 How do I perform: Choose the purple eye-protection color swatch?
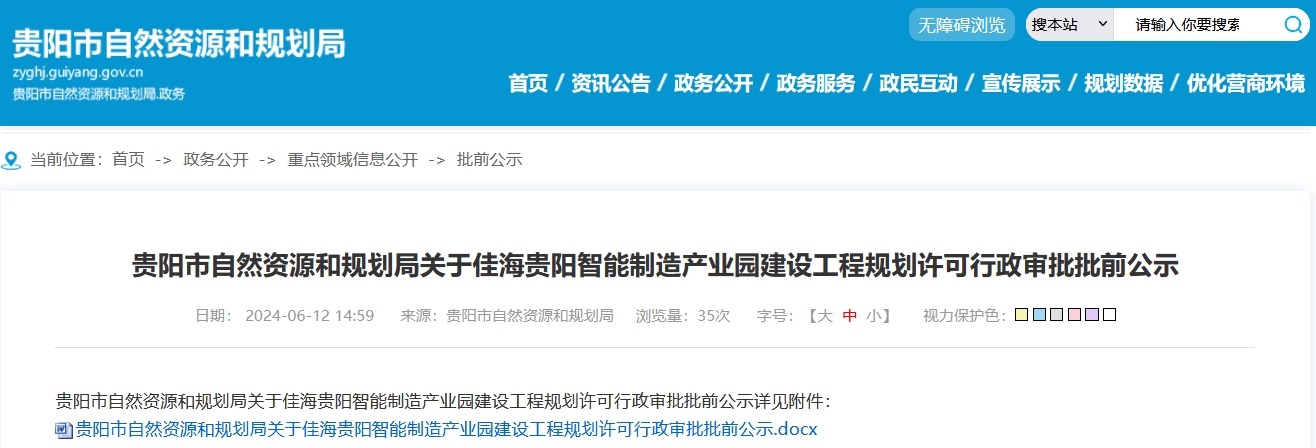click(1092, 315)
